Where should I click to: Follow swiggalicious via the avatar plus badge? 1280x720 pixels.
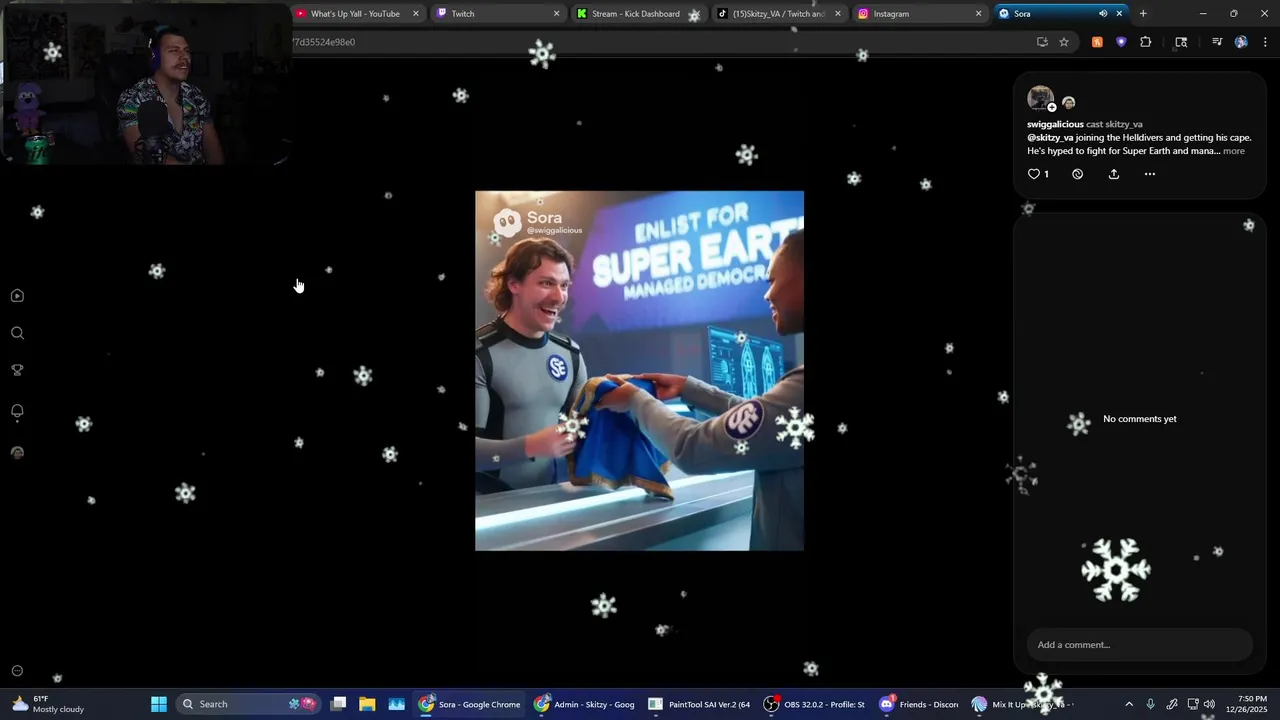pyautogui.click(x=1052, y=107)
